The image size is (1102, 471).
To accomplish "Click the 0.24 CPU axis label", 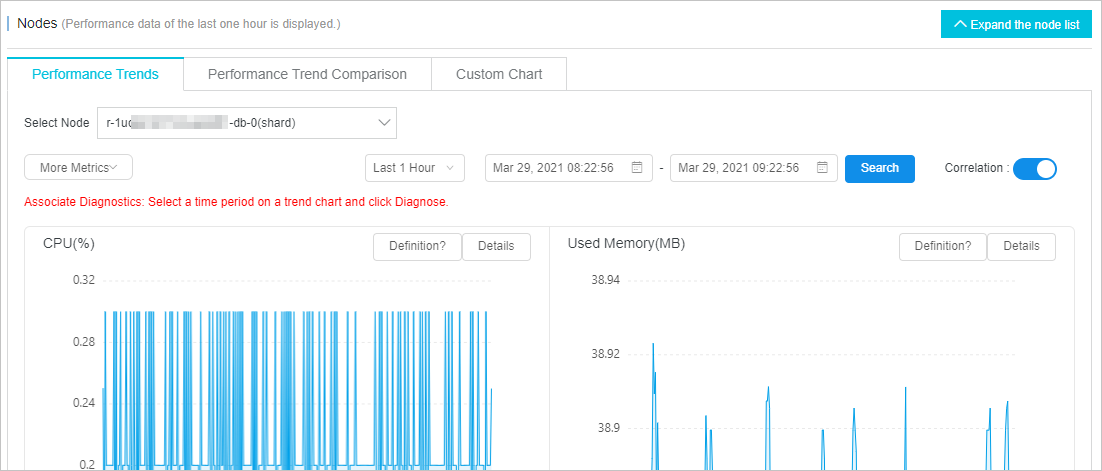I will pyautogui.click(x=84, y=404).
